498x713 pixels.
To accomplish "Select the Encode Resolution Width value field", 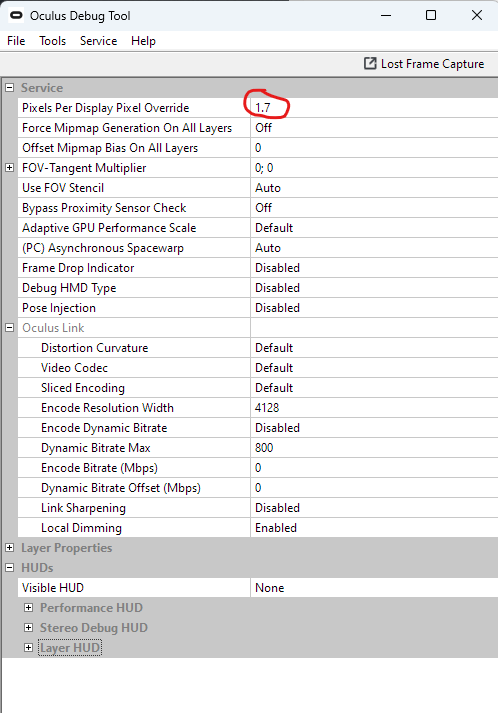I will pyautogui.click(x=374, y=408).
